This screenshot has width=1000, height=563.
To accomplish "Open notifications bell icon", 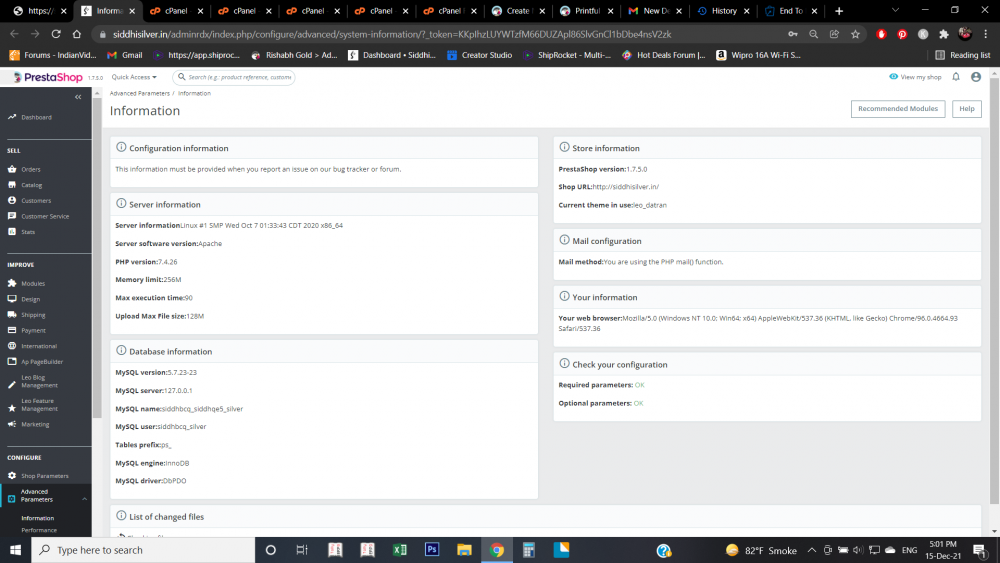I will (956, 77).
